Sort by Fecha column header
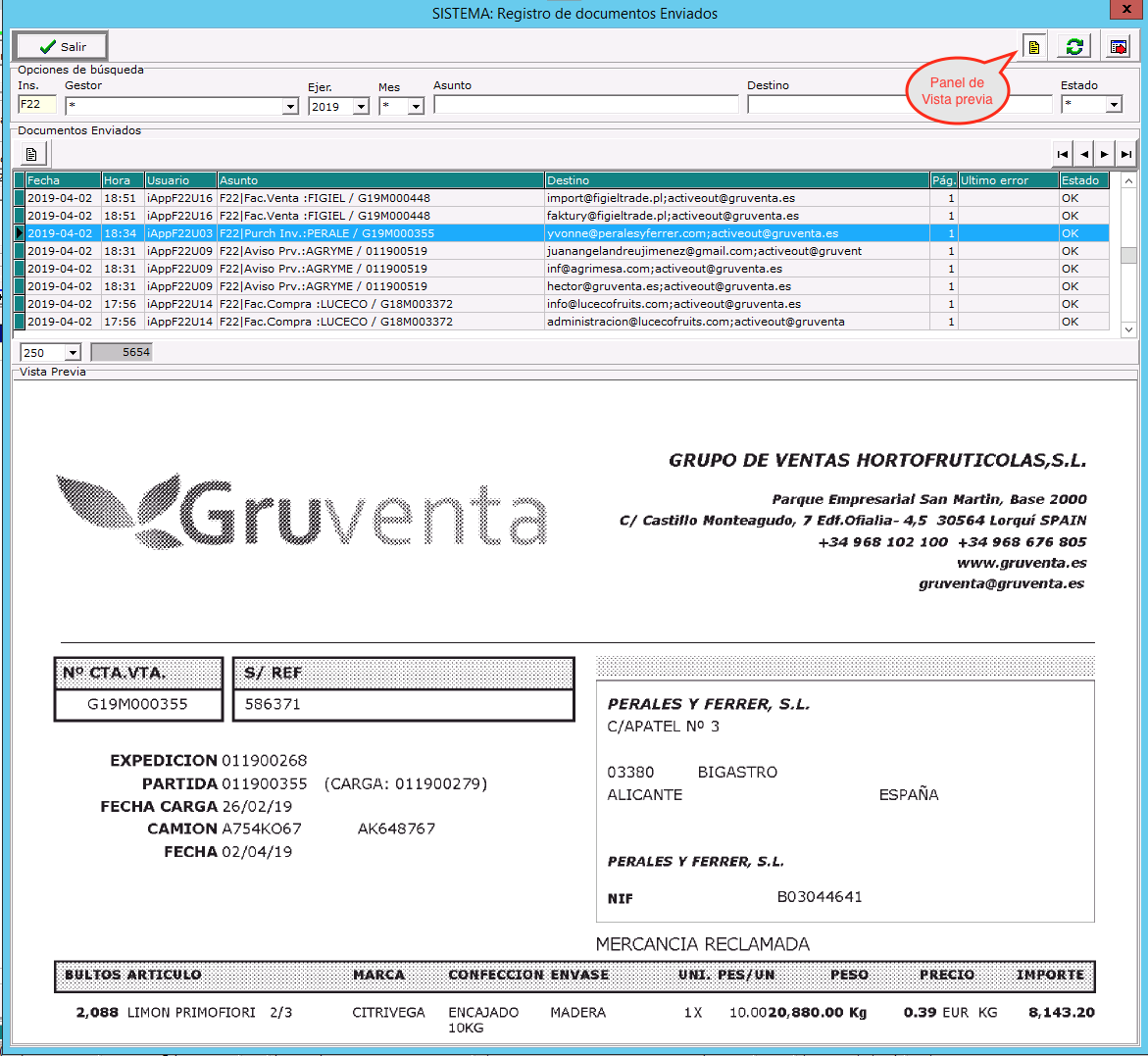 click(x=63, y=180)
